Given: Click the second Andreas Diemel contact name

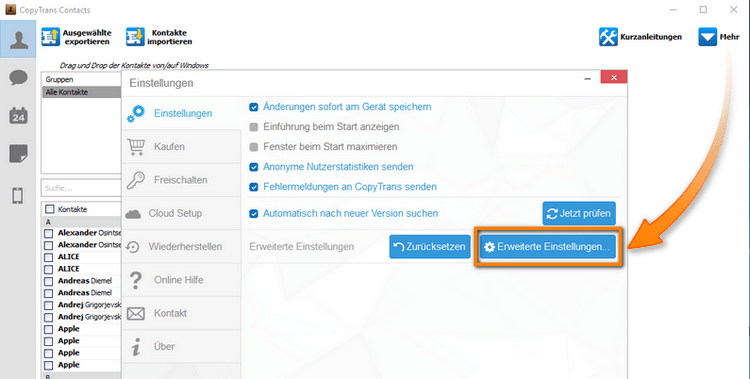Looking at the screenshot, I should point(85,293).
